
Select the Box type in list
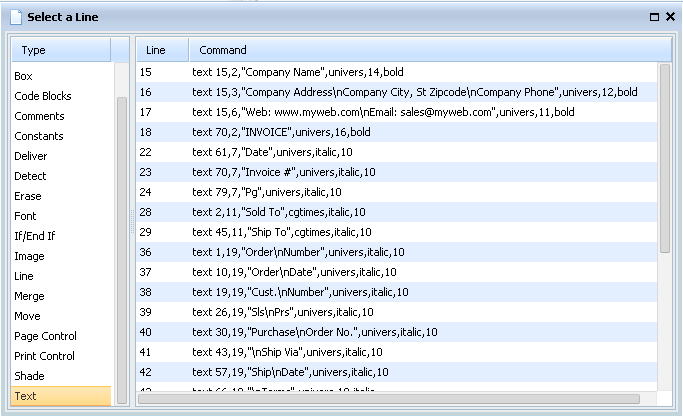pyautogui.click(x=24, y=76)
